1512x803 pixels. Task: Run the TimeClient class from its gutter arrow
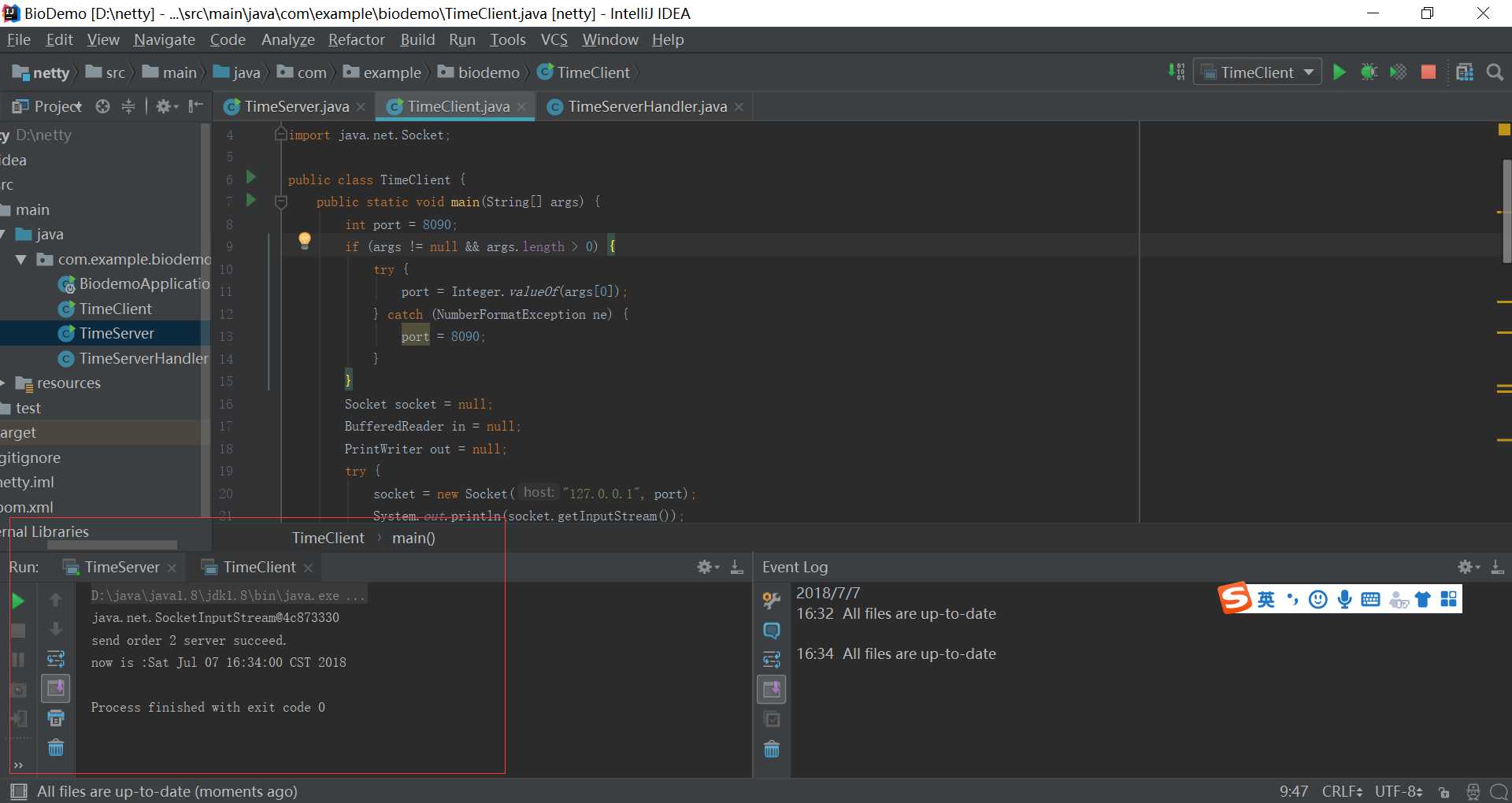pos(251,177)
